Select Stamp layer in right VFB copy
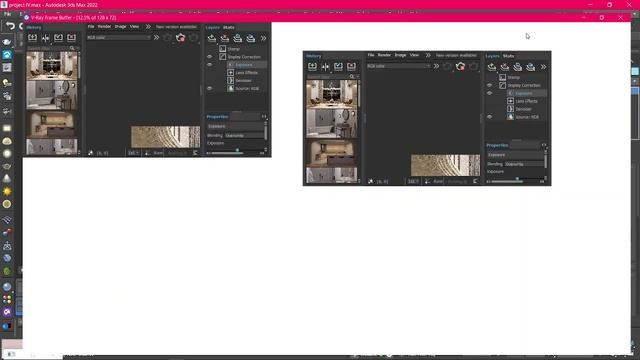 (514, 77)
